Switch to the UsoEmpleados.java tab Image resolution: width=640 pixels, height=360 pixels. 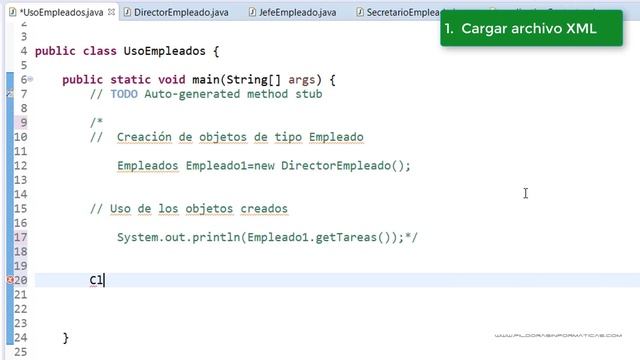[x=61, y=12]
